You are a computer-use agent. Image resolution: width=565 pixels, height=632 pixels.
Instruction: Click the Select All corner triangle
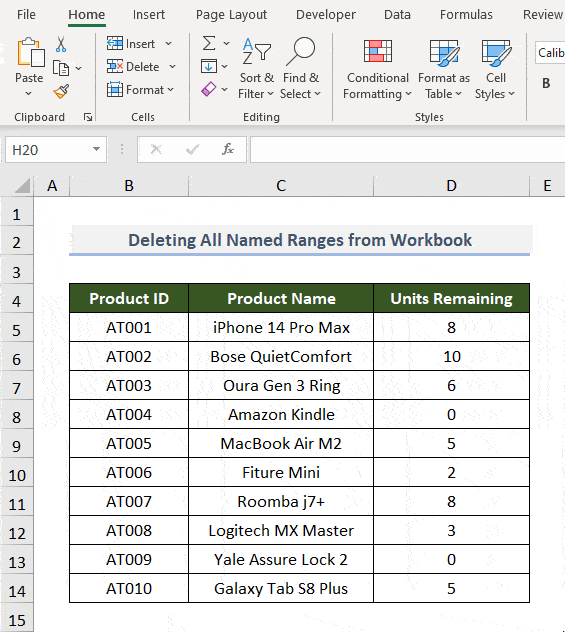click(23, 186)
